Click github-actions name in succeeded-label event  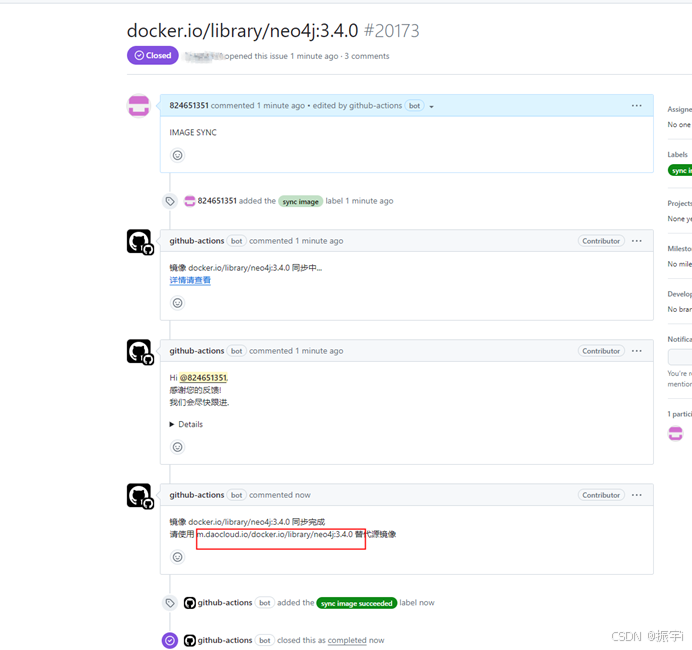pos(225,603)
